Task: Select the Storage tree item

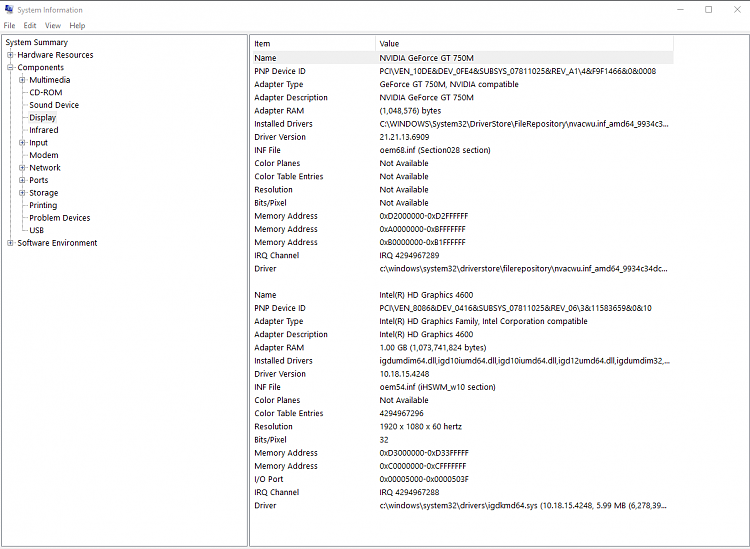Action: (x=44, y=193)
